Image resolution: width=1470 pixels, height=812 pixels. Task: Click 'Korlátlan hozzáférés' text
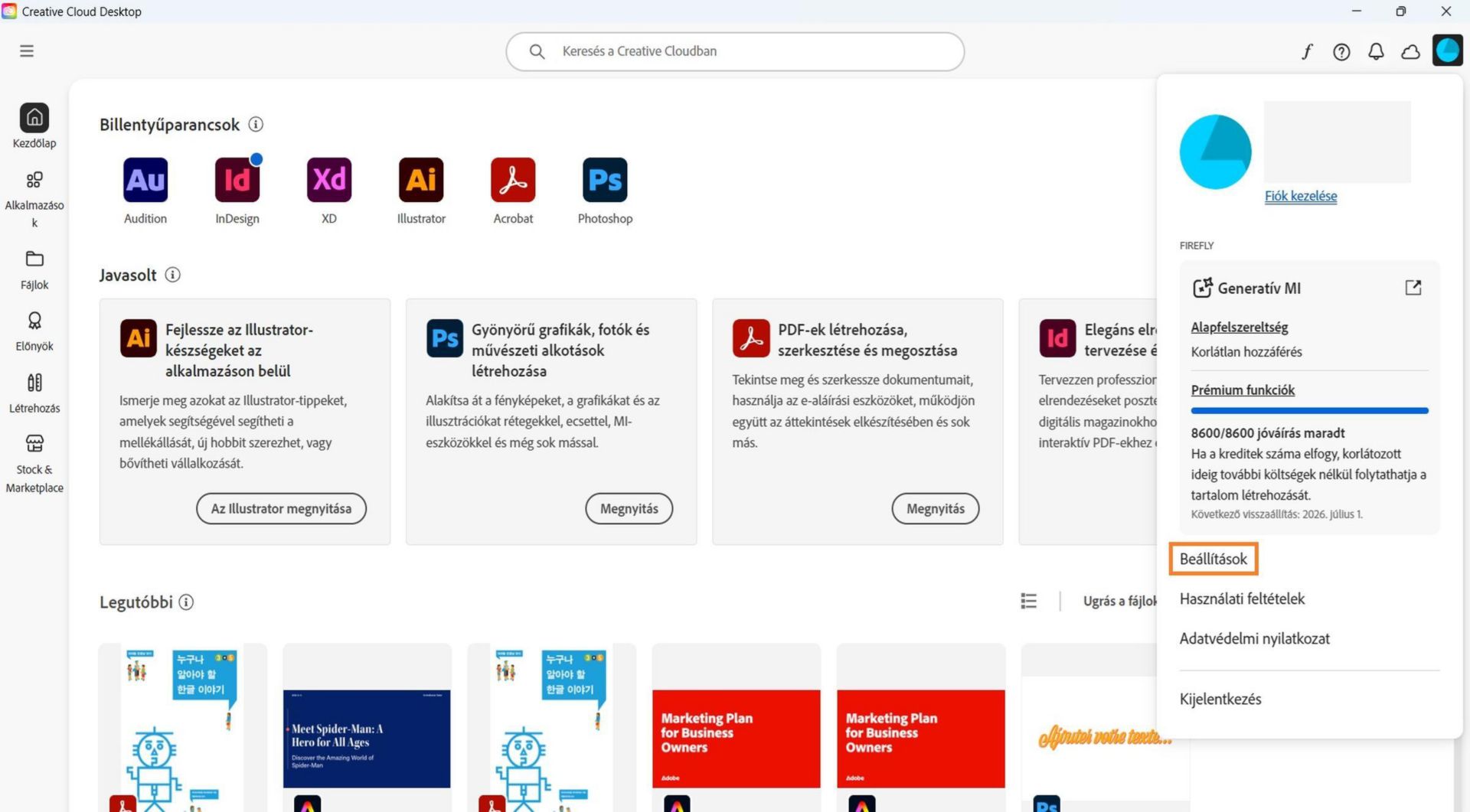(1246, 352)
